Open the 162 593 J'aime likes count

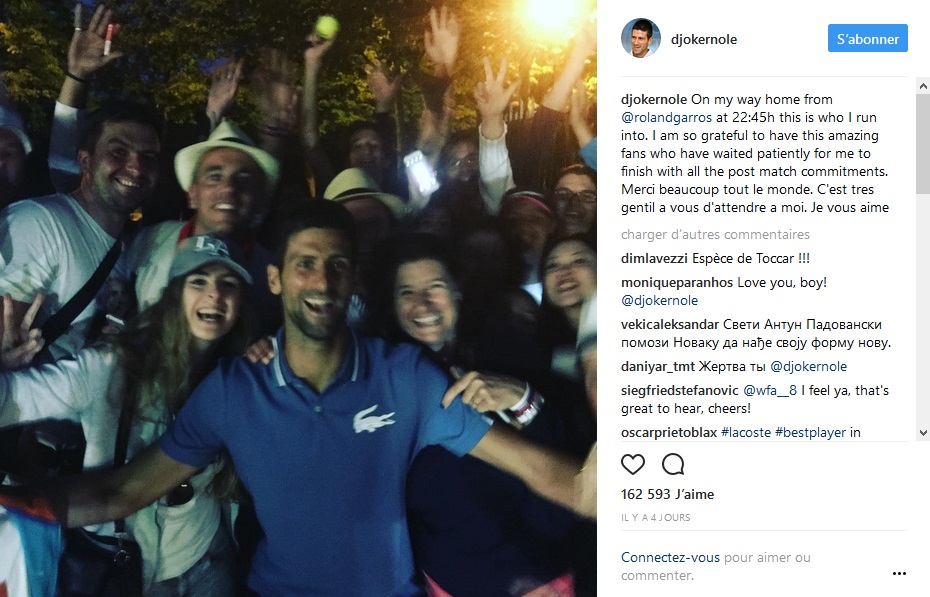coord(667,494)
